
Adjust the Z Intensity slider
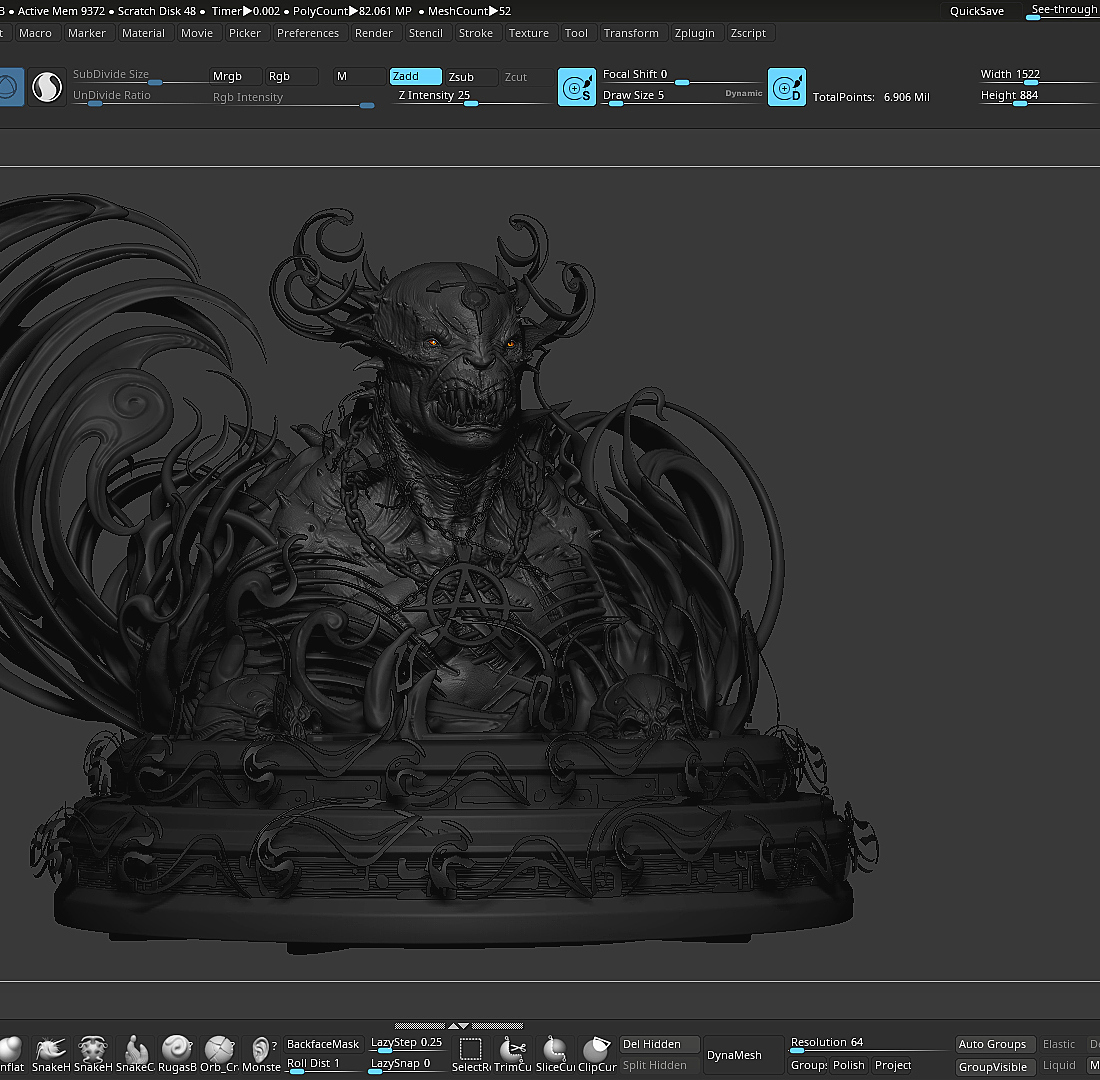tap(471, 97)
